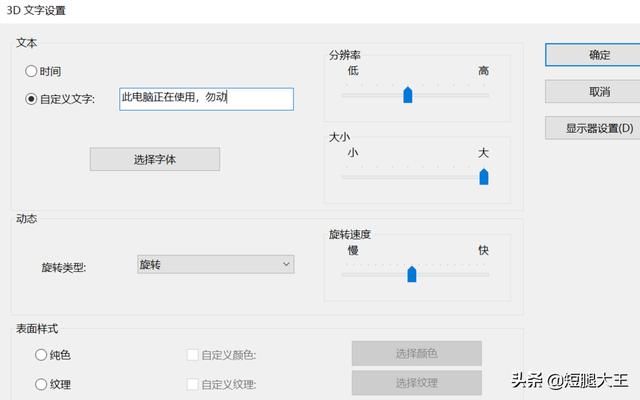Click the 旋转速度 slider handle
This screenshot has width=640, height=400.
point(412,274)
